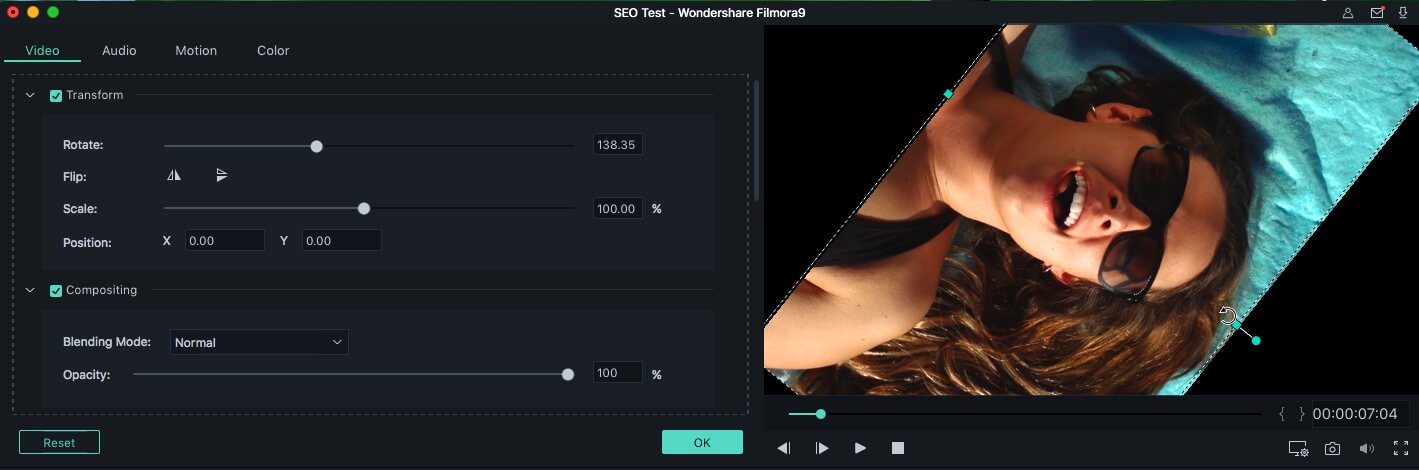Click the preview playhead scrubber
1419x470 pixels.
coord(821,414)
